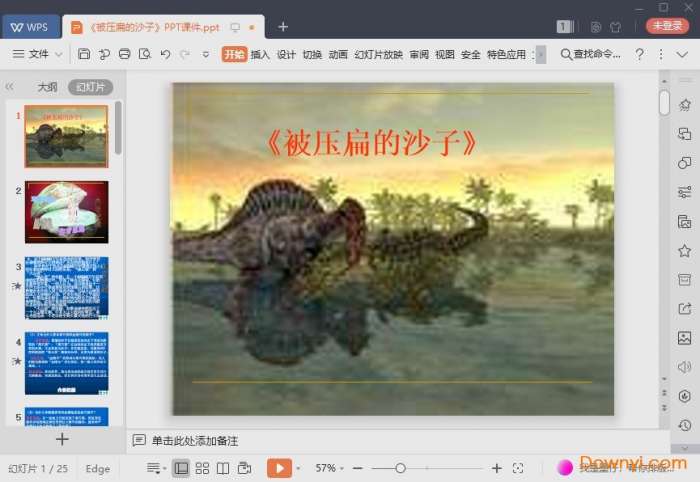Click the share export icon in right sidebar
700x482 pixels.
pyautogui.click(x=684, y=309)
